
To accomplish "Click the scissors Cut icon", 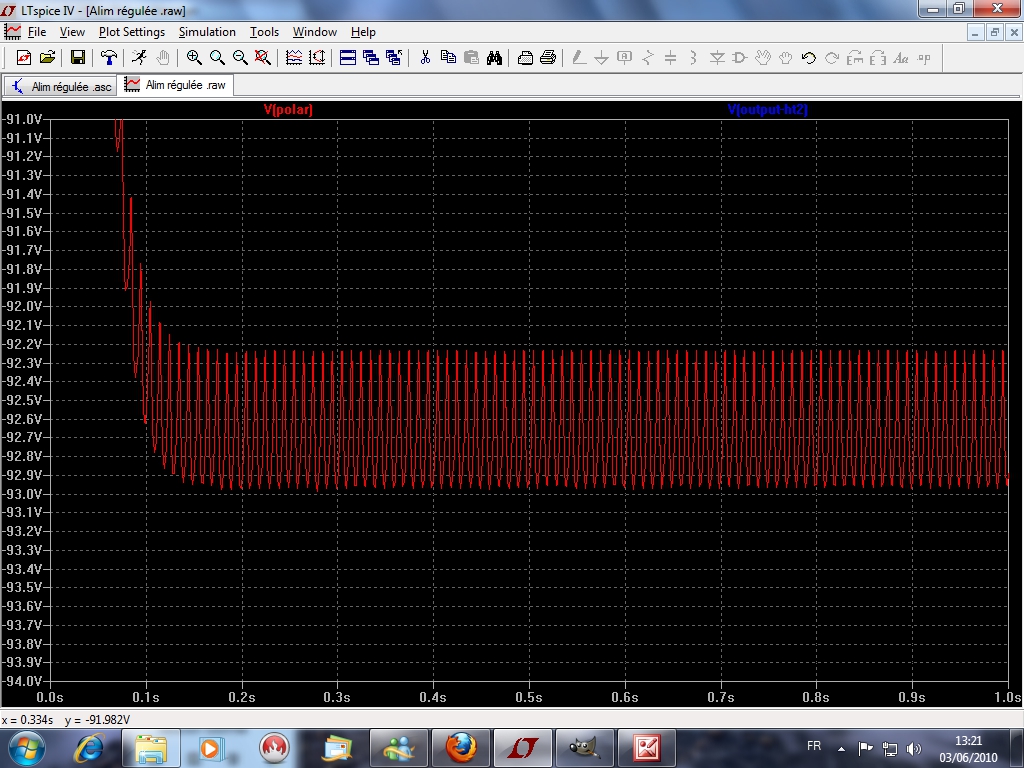I will (x=425, y=57).
